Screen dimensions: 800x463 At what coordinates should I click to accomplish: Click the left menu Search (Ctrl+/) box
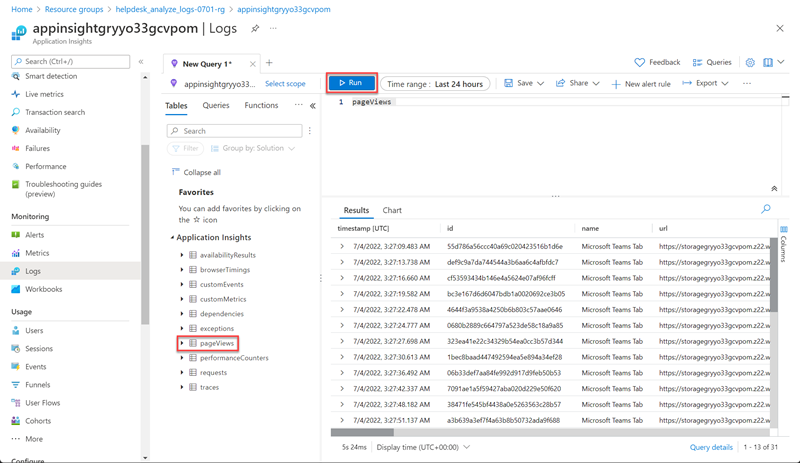tap(70, 61)
